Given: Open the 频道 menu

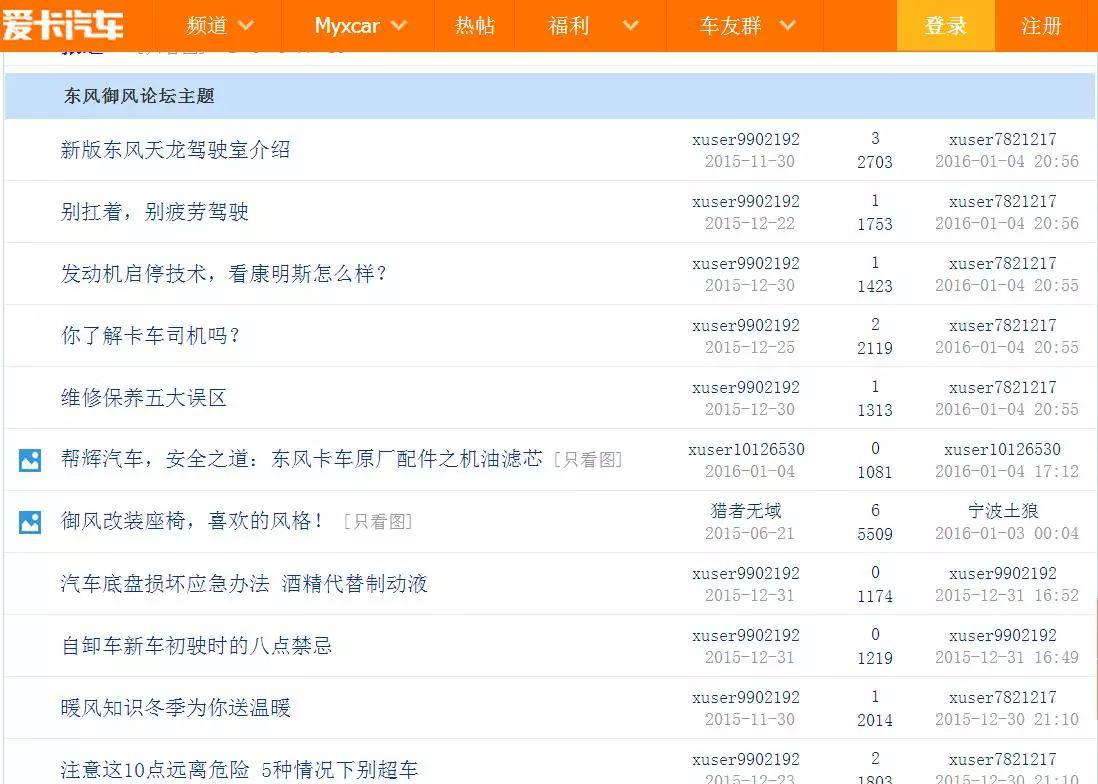Looking at the screenshot, I should coord(207,26).
